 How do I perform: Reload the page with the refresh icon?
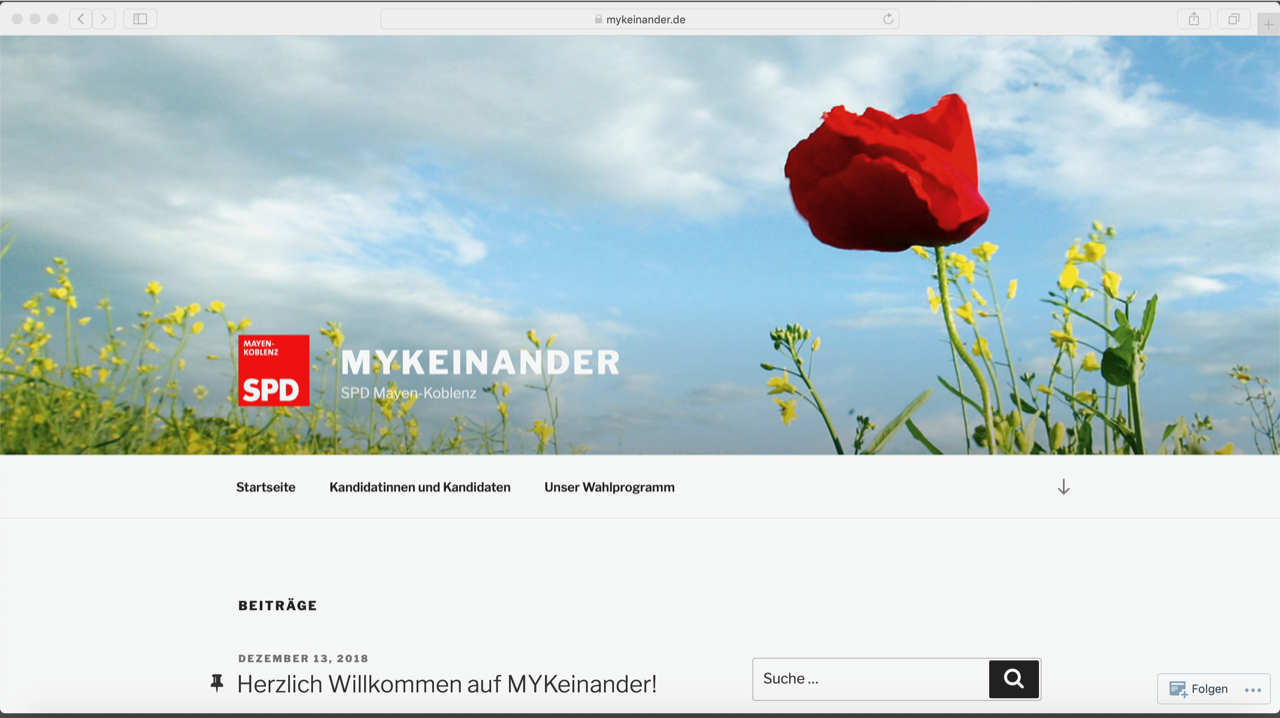(x=887, y=19)
